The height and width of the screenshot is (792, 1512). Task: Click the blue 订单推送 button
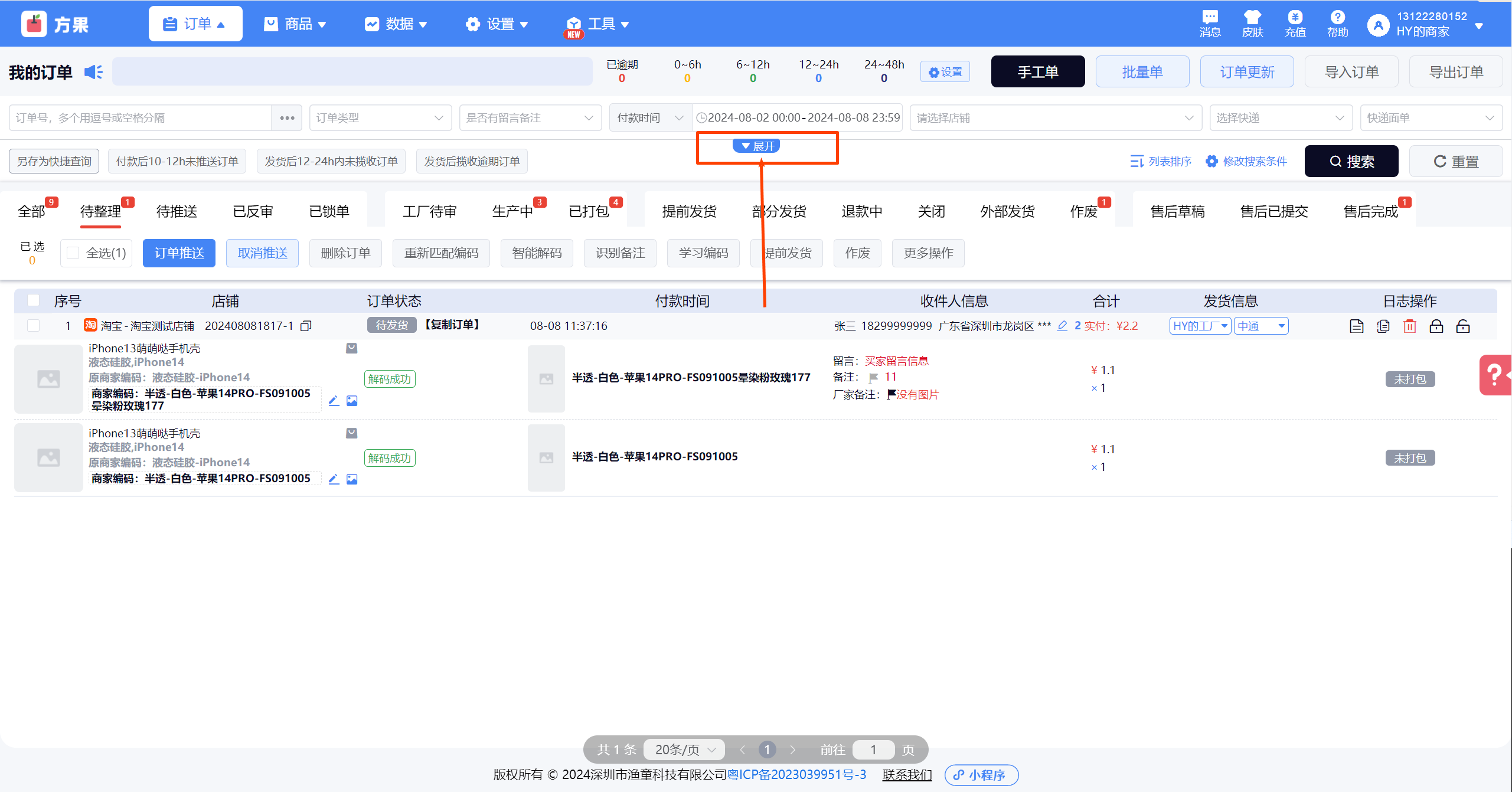(179, 253)
